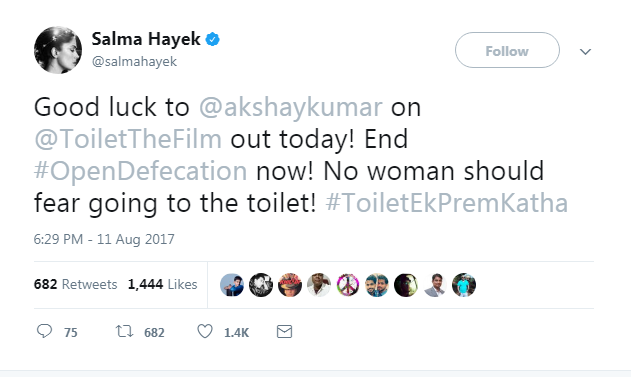Open the @salmahayek handle link
Image resolution: width=631 pixels, height=377 pixels.
click(x=134, y=62)
